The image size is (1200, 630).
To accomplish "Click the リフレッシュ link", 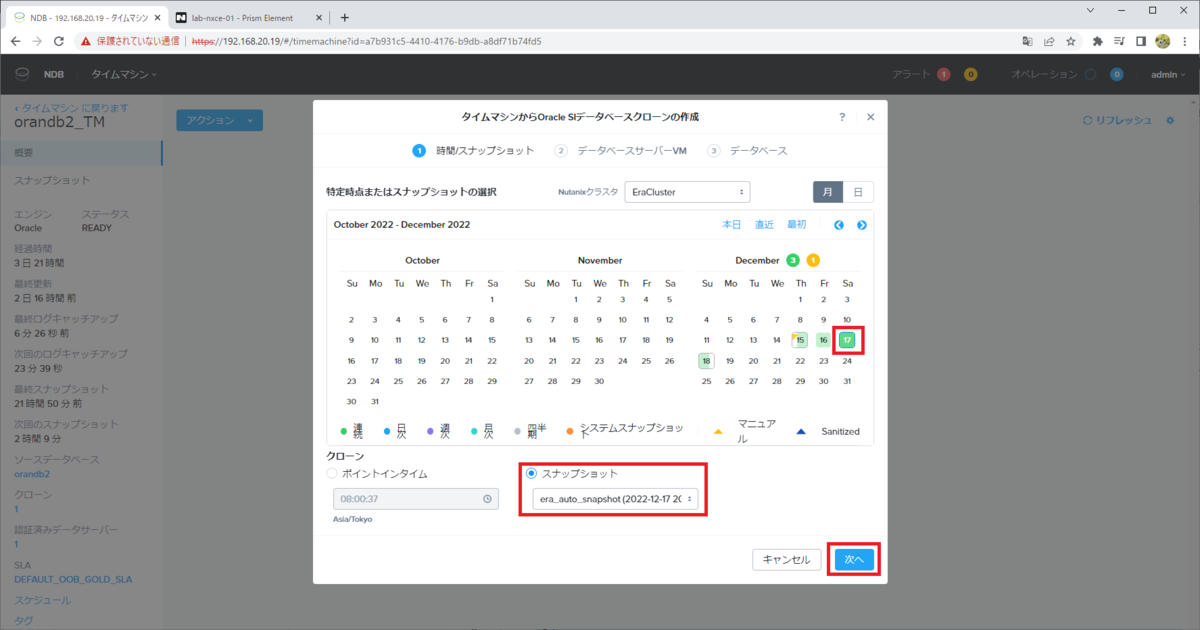I will click(x=1118, y=120).
